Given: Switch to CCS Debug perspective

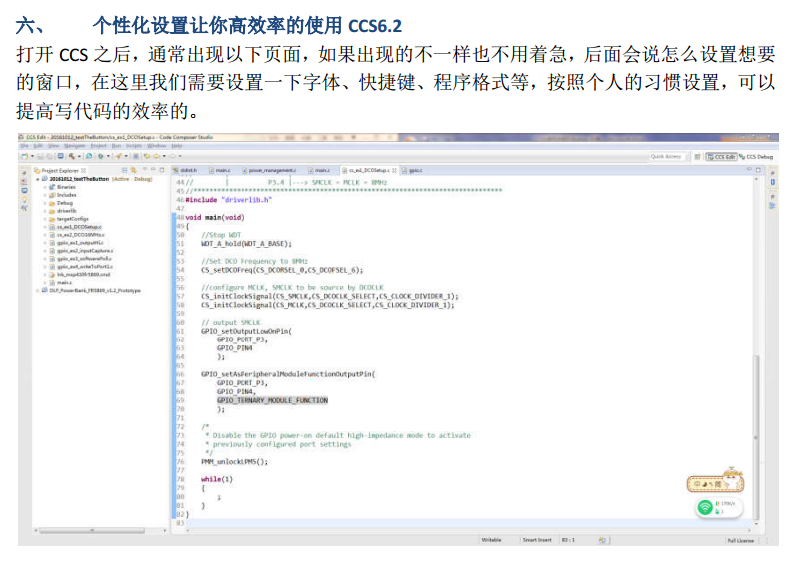Looking at the screenshot, I should (756, 156).
